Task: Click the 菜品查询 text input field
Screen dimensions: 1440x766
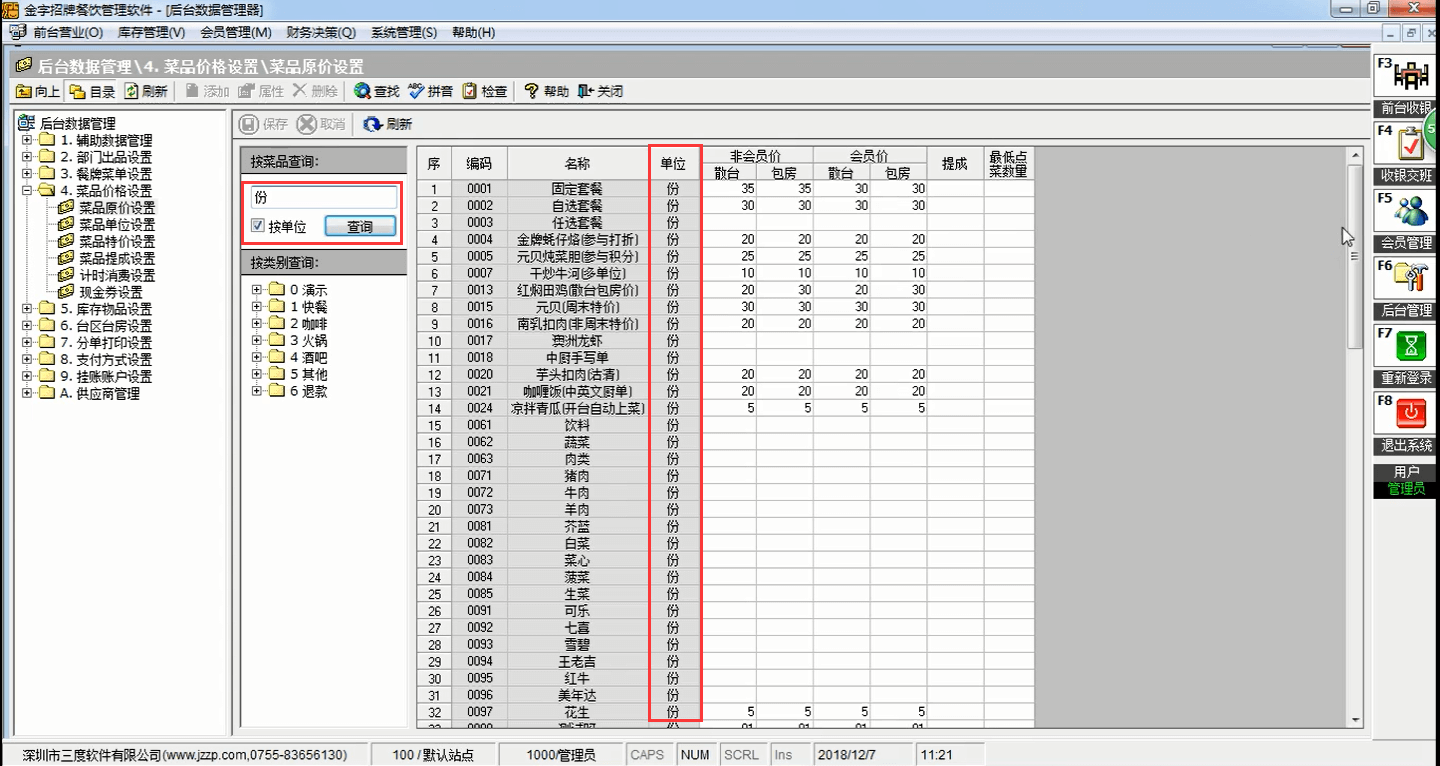Action: 322,198
